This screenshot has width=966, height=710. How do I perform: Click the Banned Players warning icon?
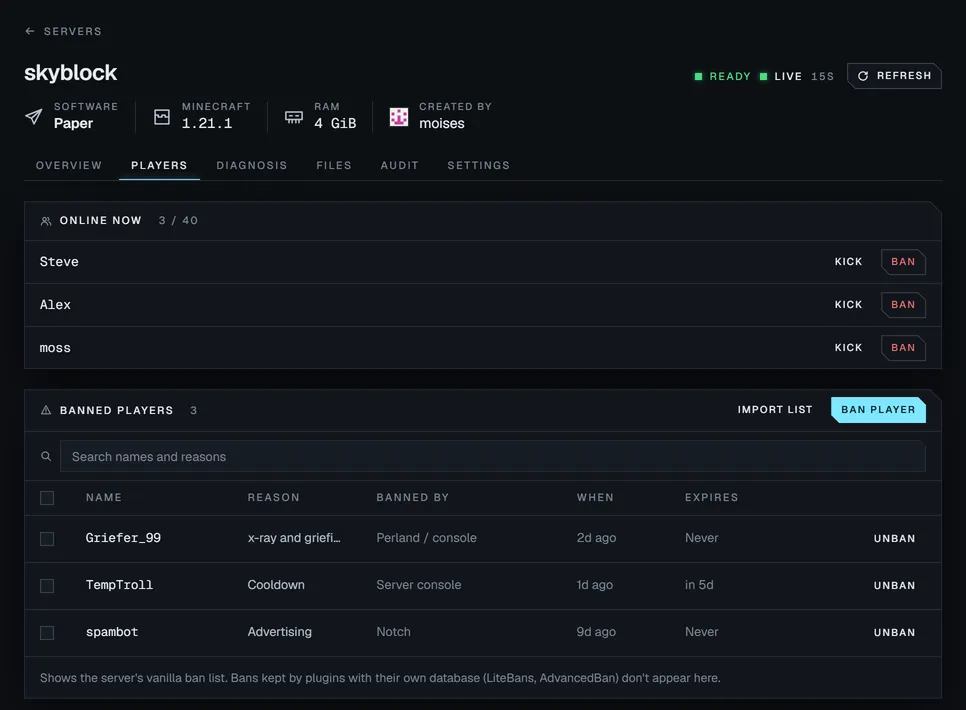click(46, 410)
